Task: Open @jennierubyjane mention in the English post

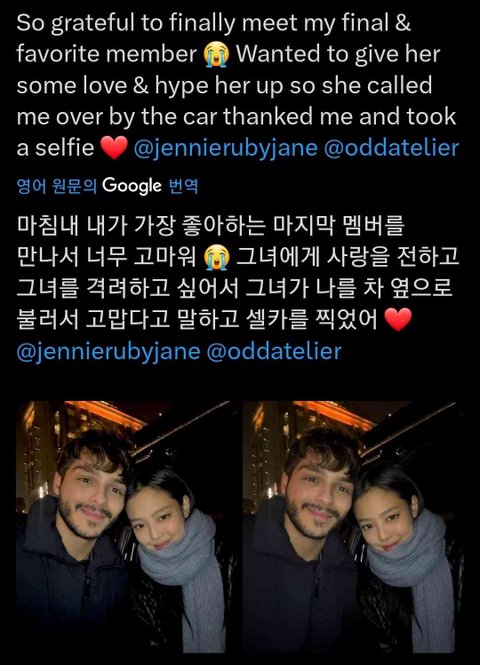Action: point(226,149)
